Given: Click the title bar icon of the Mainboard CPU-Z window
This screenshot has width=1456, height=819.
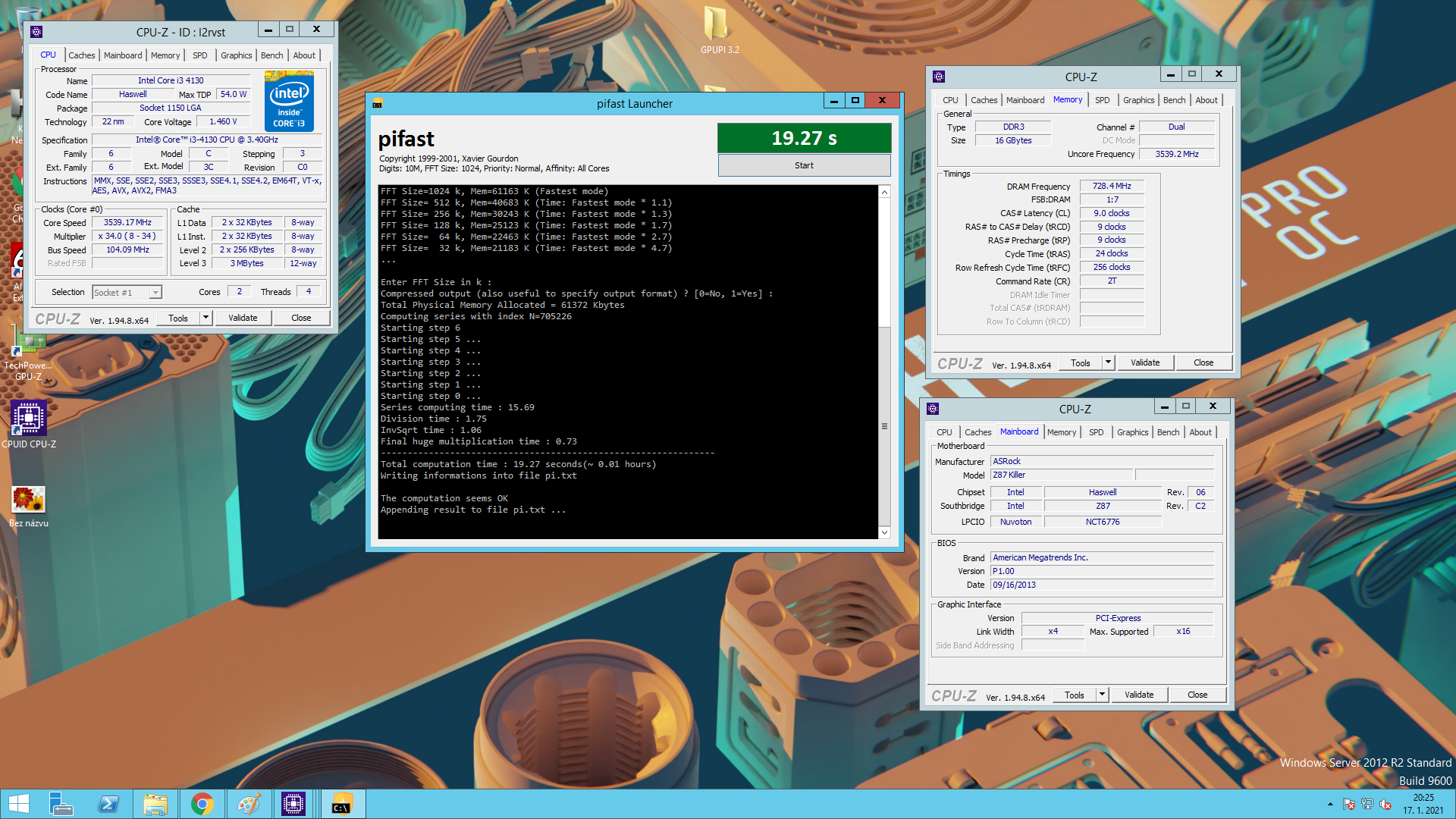Looking at the screenshot, I should click(x=933, y=409).
